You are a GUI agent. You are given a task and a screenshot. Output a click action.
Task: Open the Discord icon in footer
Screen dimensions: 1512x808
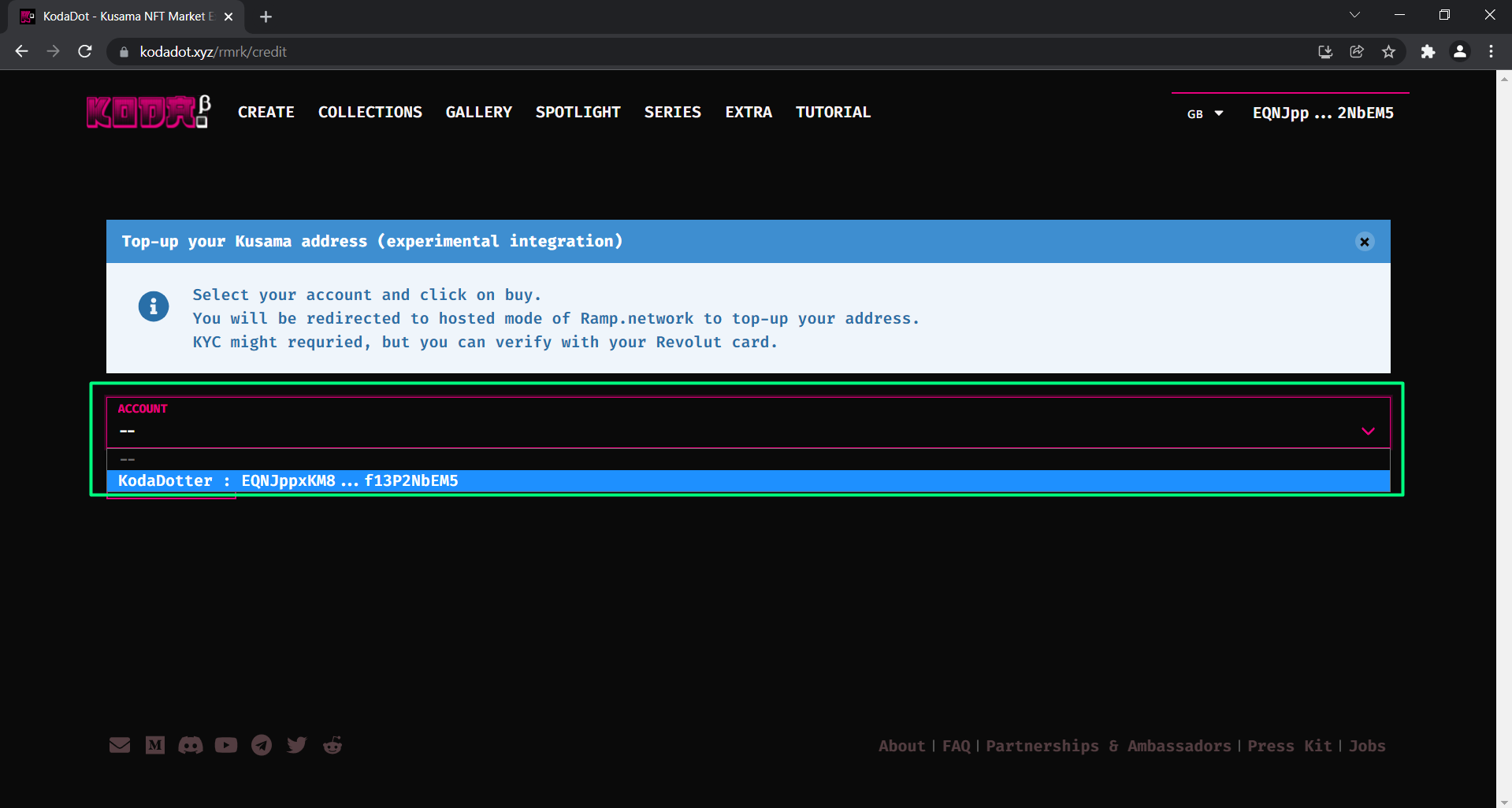(191, 745)
